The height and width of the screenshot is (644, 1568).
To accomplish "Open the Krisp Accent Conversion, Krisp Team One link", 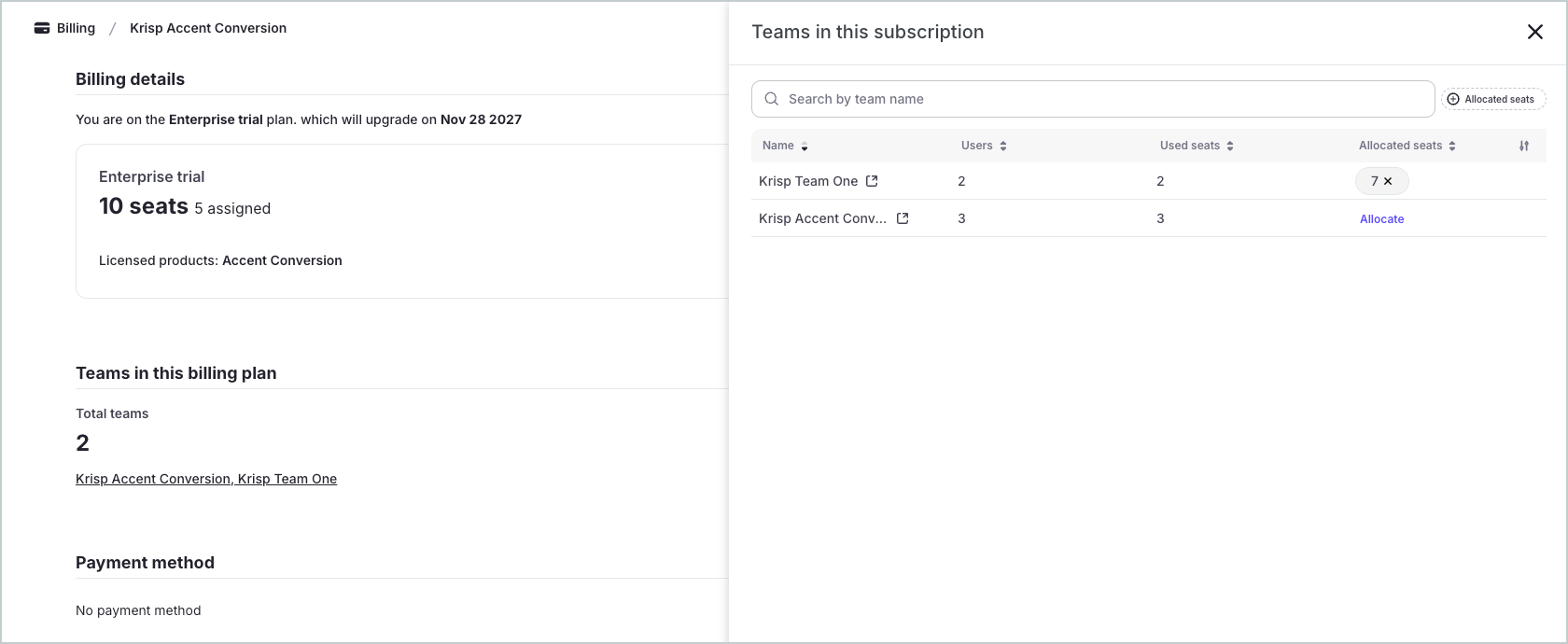I will click(206, 479).
